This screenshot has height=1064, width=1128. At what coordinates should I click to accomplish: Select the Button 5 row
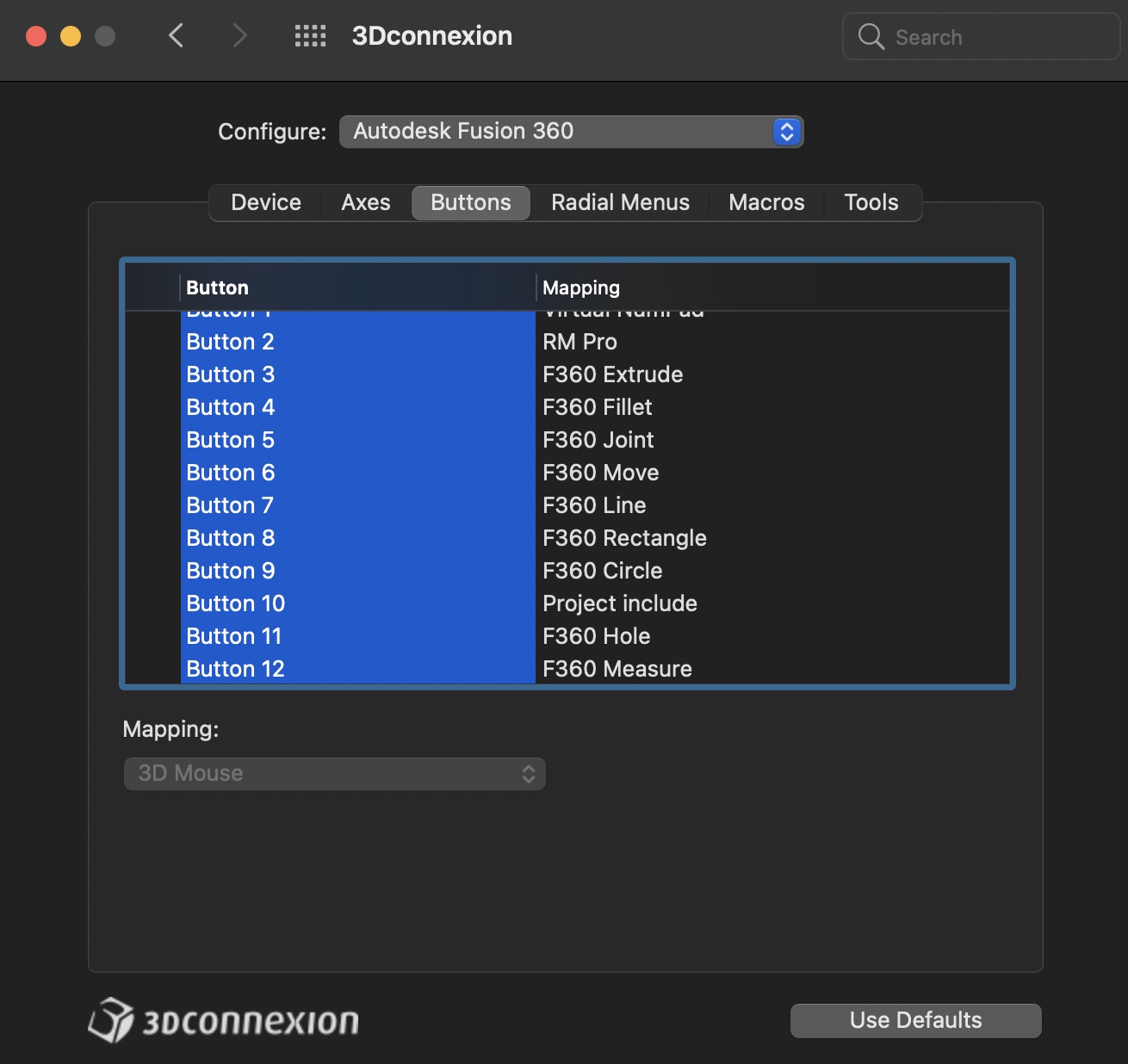pos(567,440)
